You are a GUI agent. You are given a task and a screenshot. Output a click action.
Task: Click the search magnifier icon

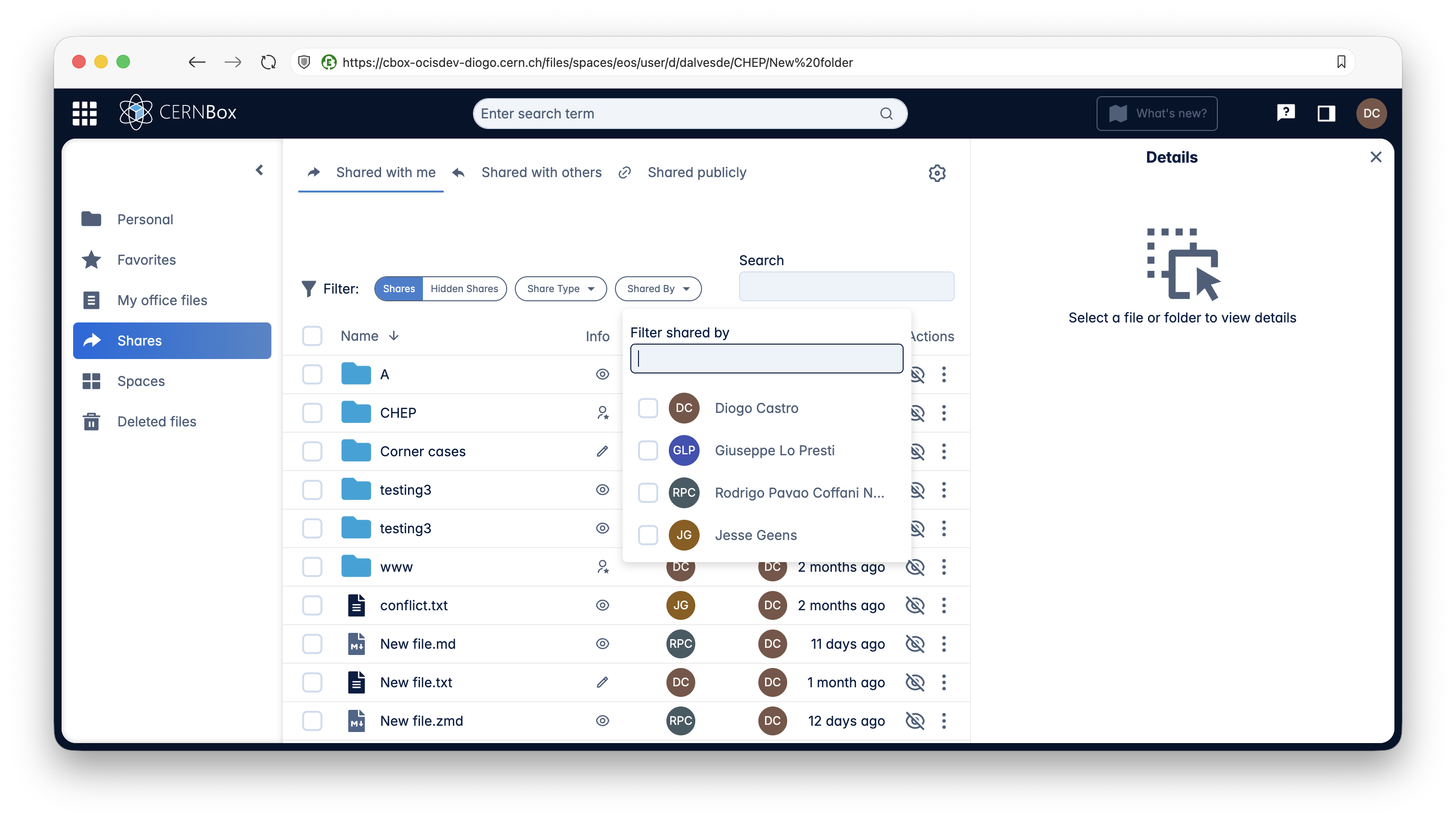click(886, 114)
